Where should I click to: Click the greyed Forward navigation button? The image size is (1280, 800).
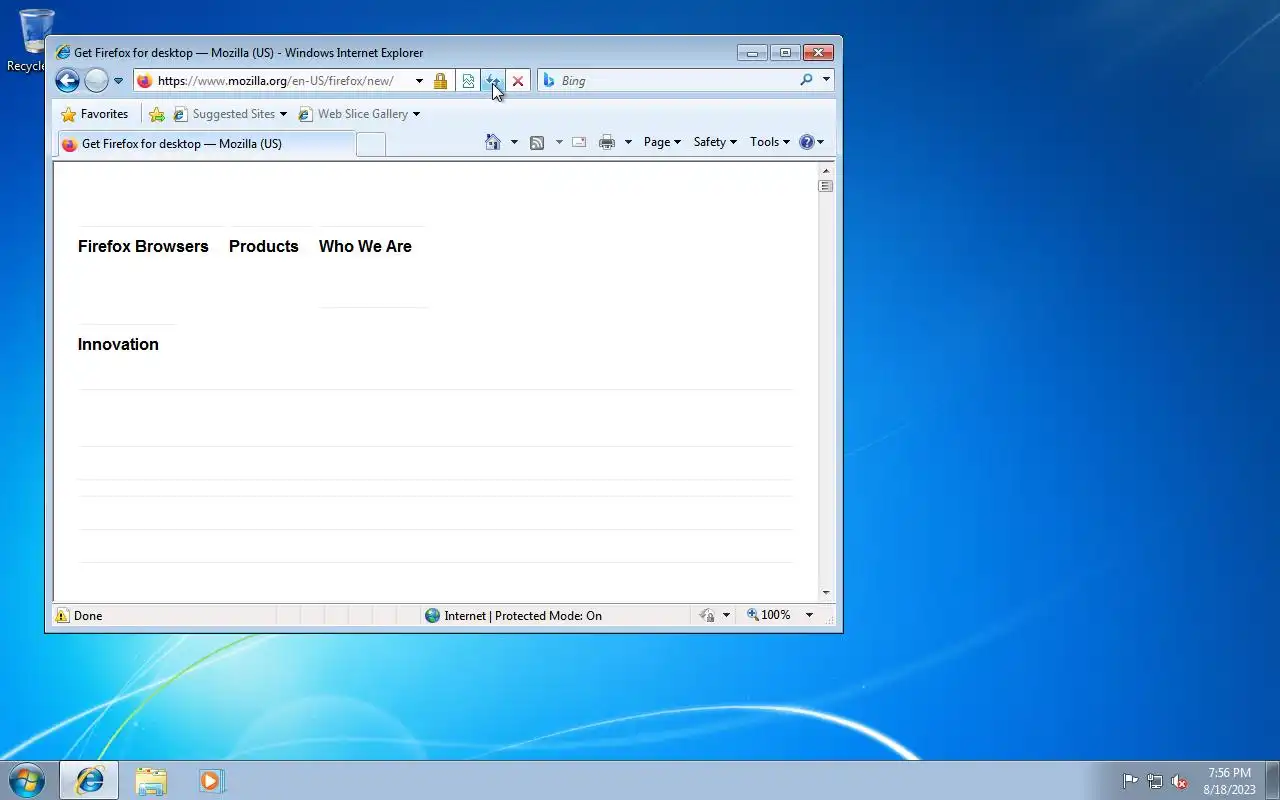96,81
